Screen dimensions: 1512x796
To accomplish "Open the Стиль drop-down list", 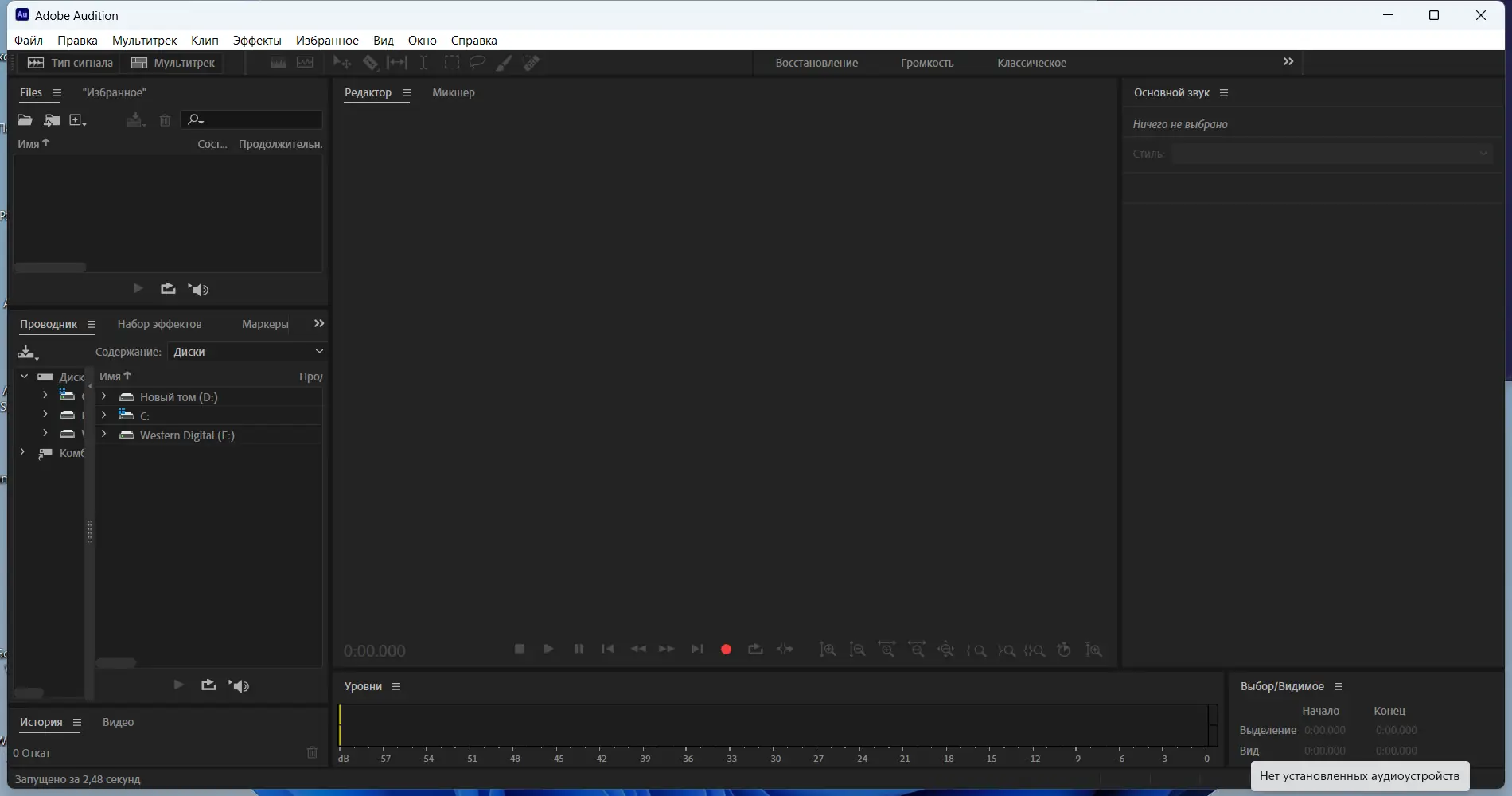I will pyautogui.click(x=1483, y=154).
